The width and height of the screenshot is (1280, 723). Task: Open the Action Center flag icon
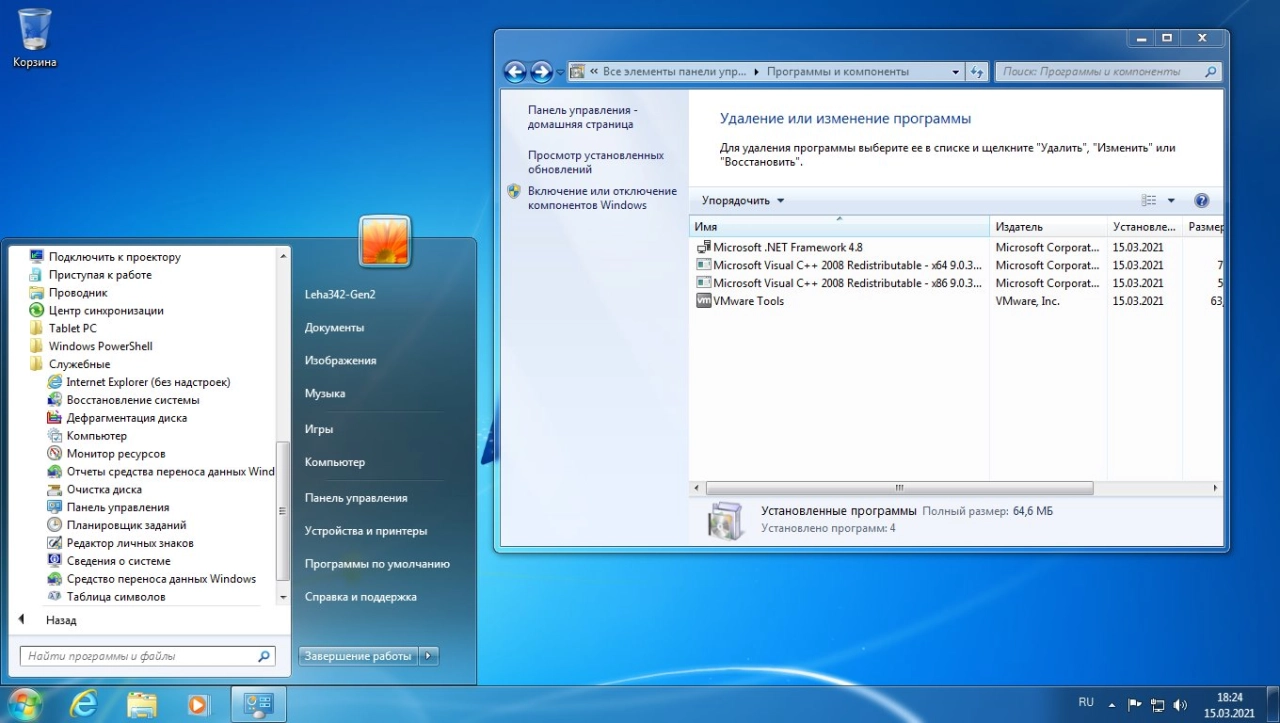(x=1135, y=704)
